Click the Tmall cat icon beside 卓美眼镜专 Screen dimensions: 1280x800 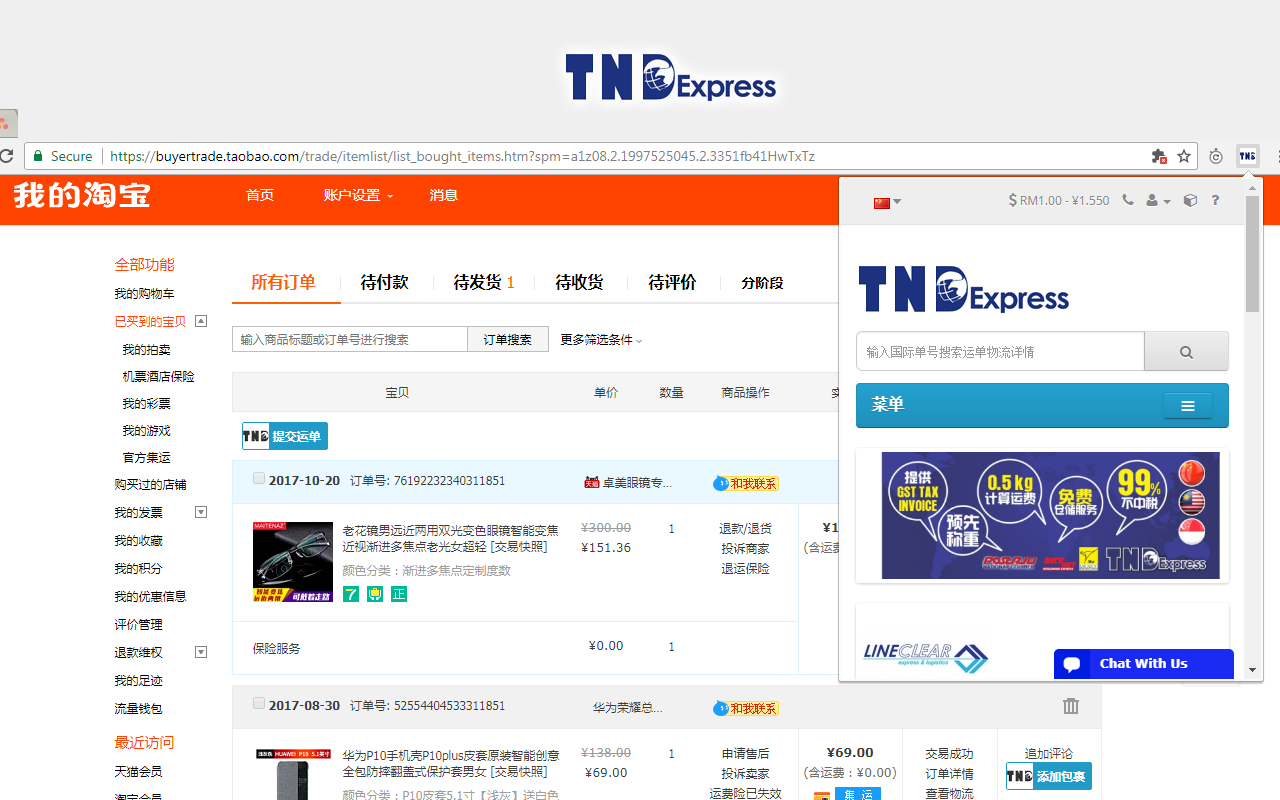[592, 482]
